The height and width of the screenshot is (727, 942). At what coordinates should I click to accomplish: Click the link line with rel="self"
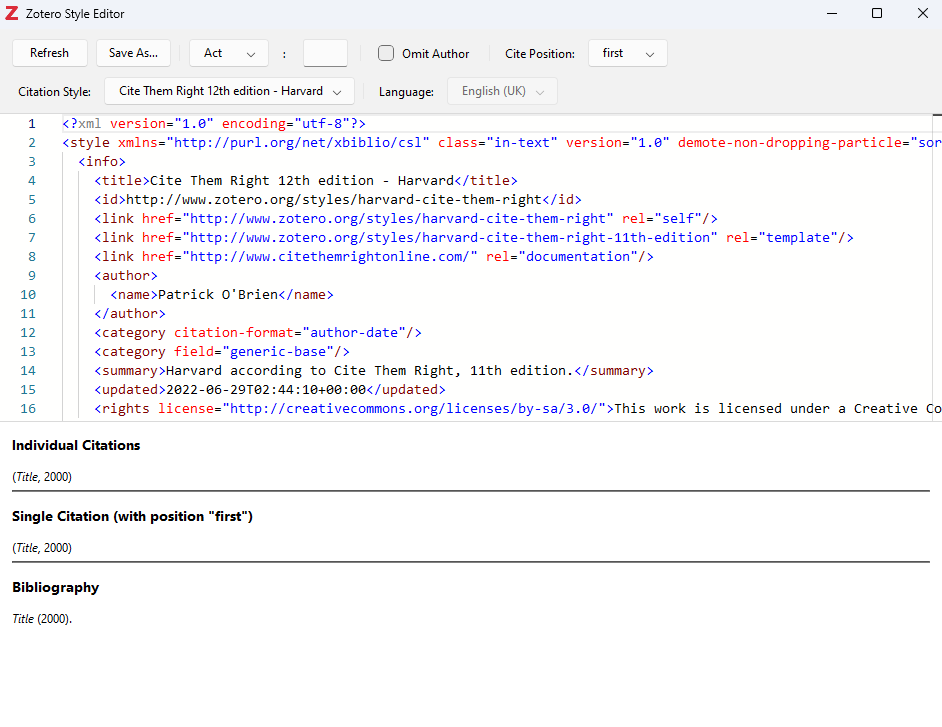tap(406, 219)
